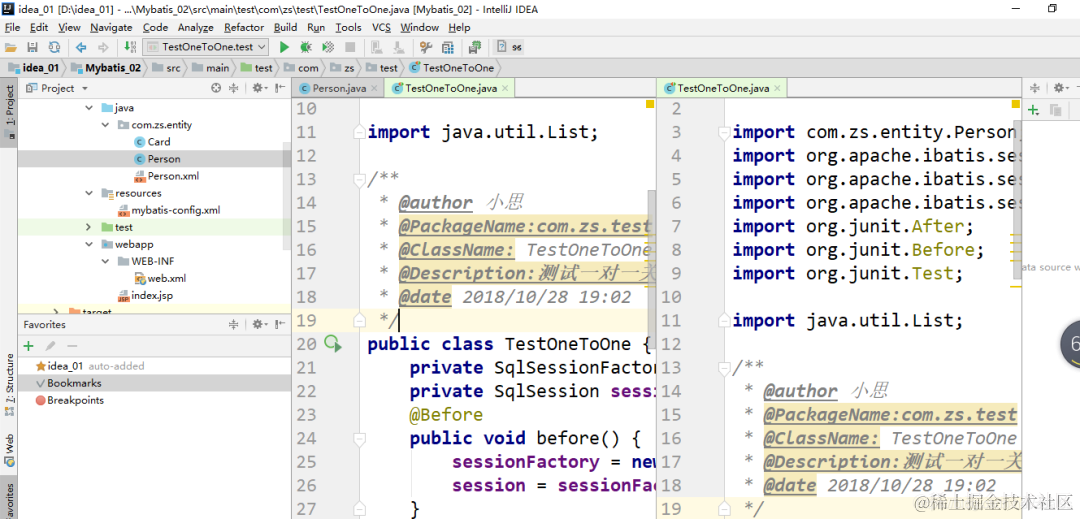Click the pencil rename icon in Favorites
Image resolution: width=1080 pixels, height=519 pixels.
click(50, 346)
